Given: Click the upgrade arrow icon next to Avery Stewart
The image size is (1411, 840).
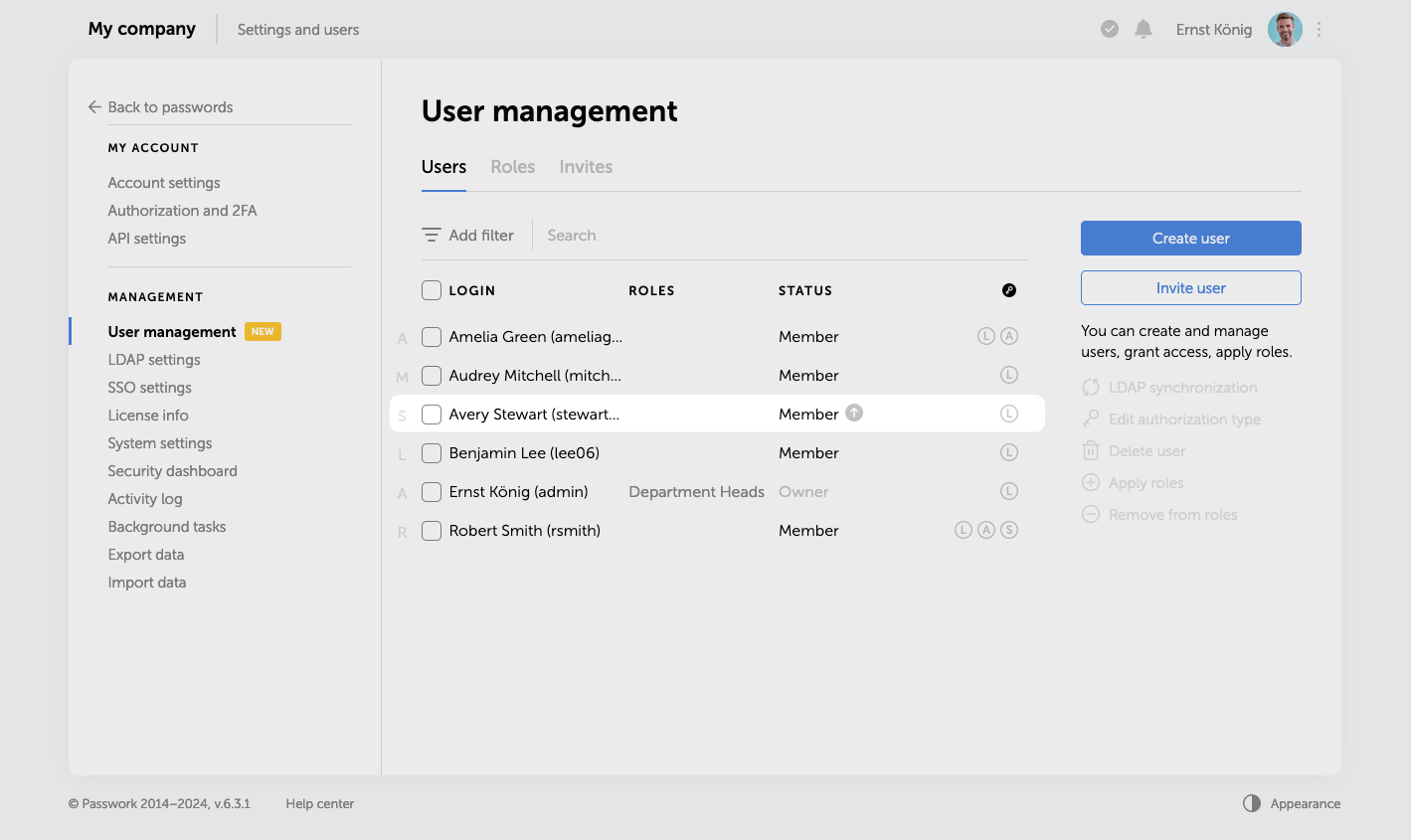Looking at the screenshot, I should [x=854, y=414].
